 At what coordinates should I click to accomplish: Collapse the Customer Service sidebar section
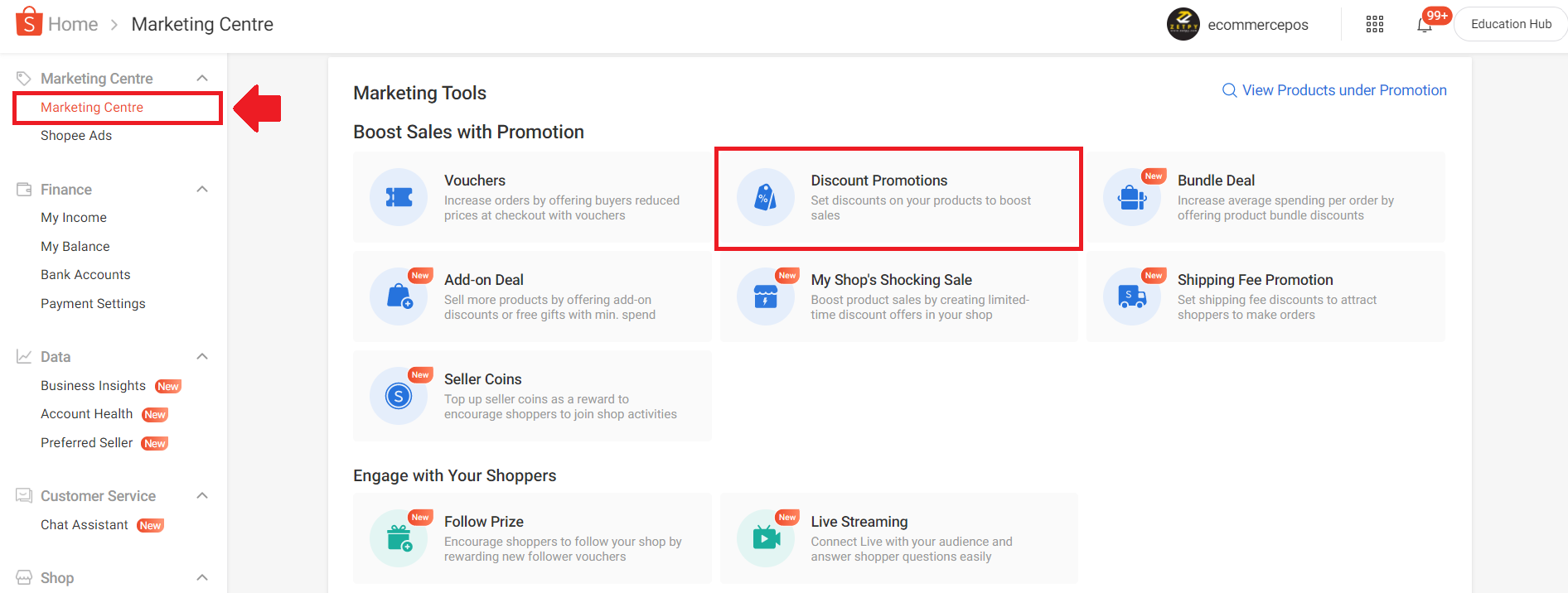point(202,495)
